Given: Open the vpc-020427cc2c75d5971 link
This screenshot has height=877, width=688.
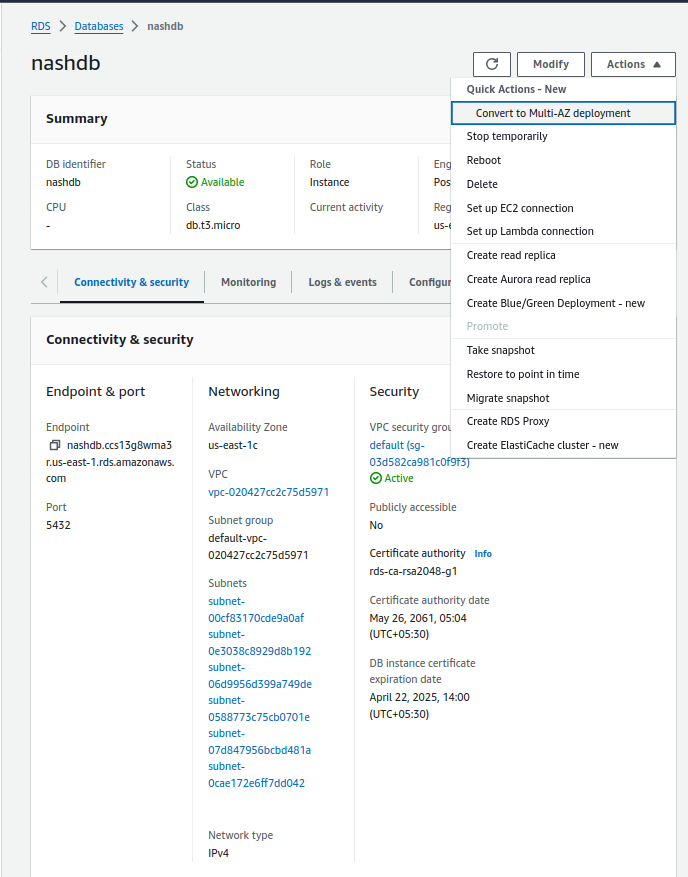Looking at the screenshot, I should pos(268,492).
